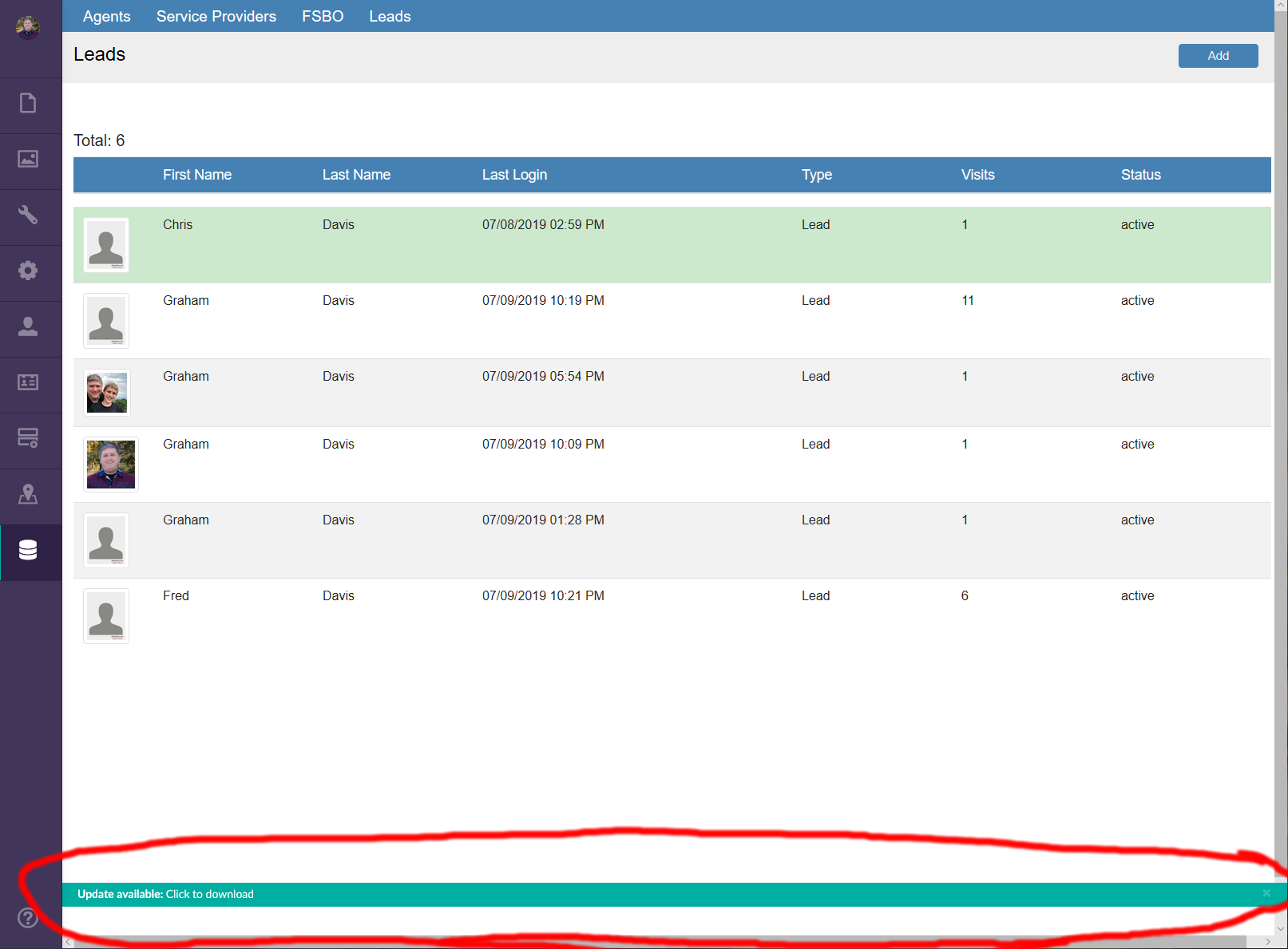Switch to the Agents tab

pos(106,17)
